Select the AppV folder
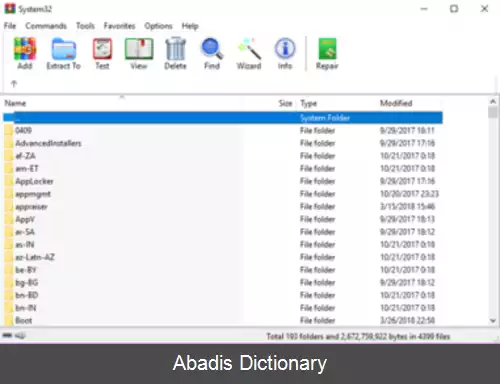 click(x=25, y=219)
